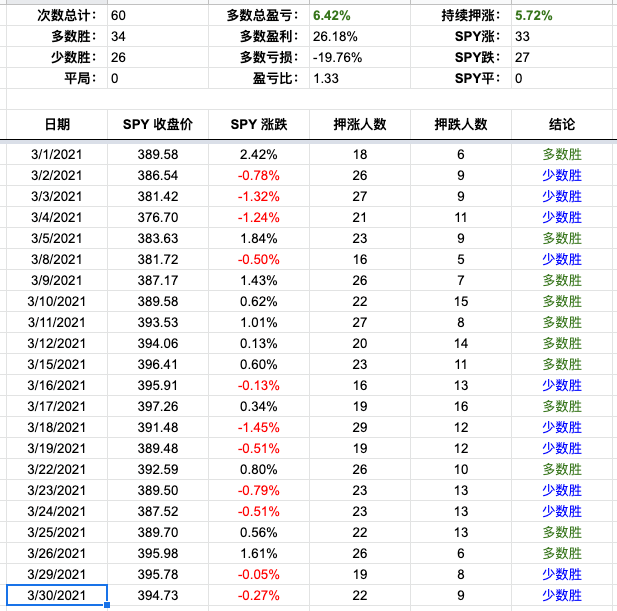Select closing price 389.58 on 3/1/2021

(158, 154)
